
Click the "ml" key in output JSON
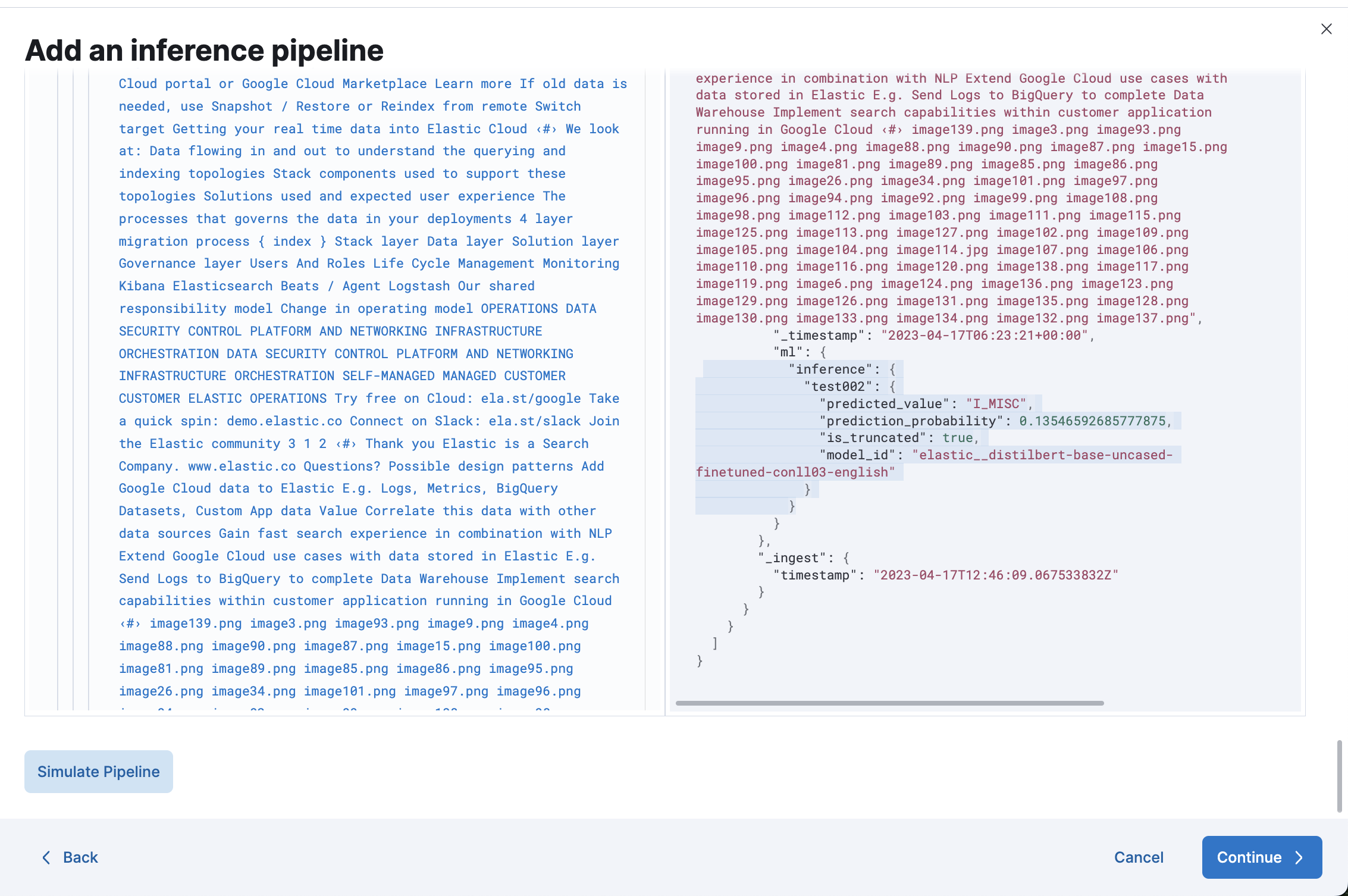pyautogui.click(x=788, y=352)
